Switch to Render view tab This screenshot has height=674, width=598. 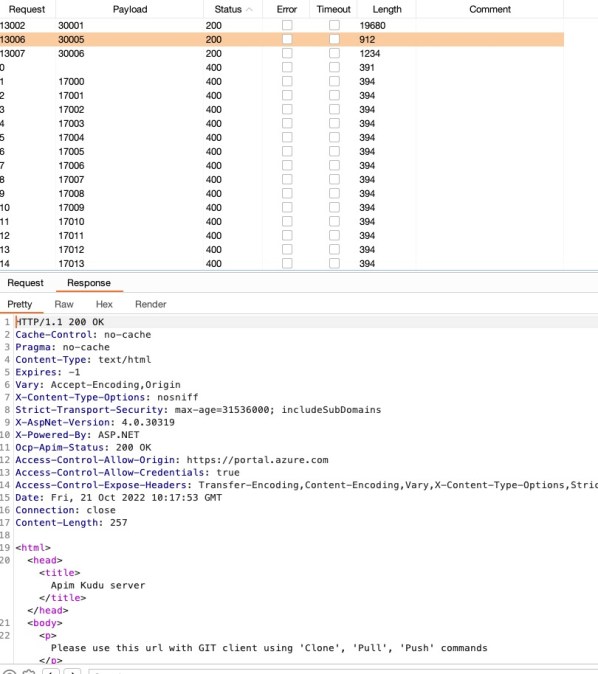150,304
